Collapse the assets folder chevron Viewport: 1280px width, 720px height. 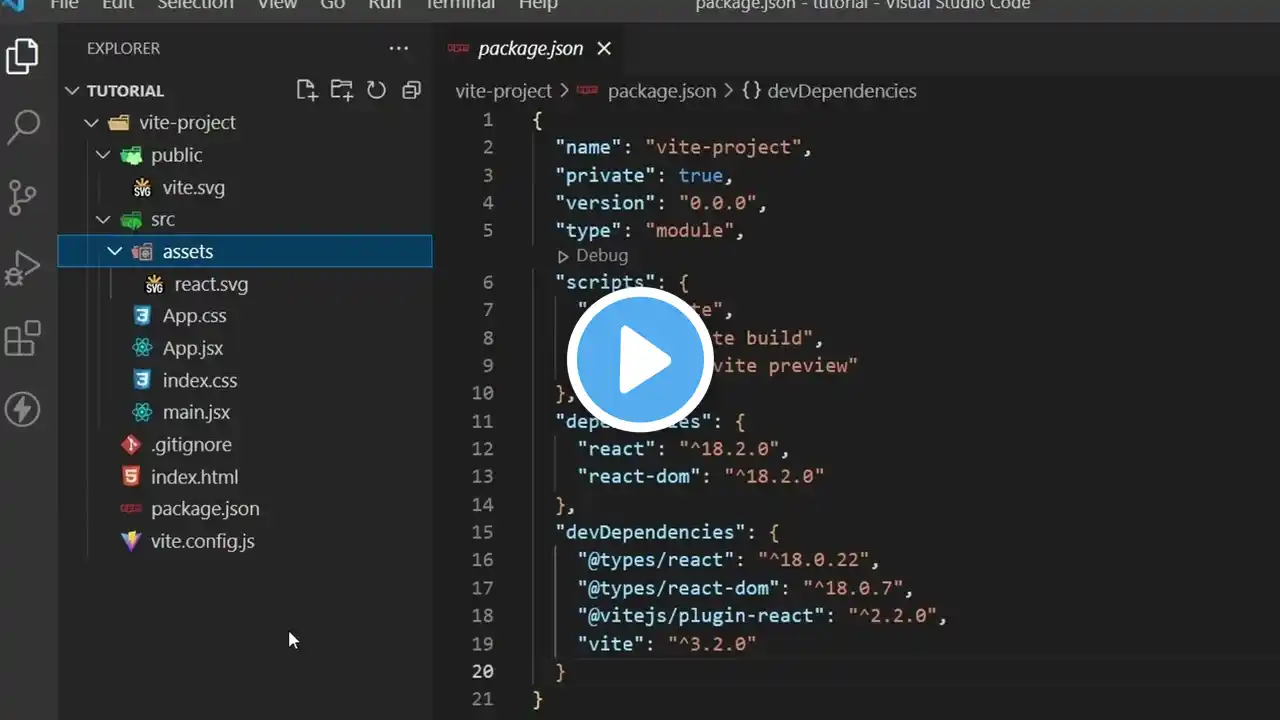click(x=115, y=252)
